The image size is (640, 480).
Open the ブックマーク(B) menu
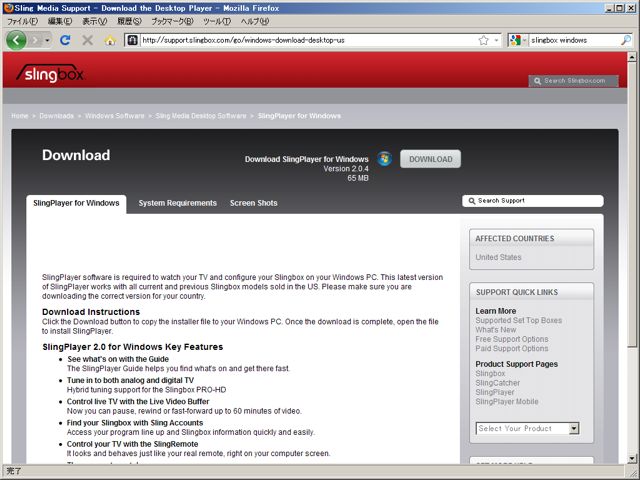click(x=172, y=21)
